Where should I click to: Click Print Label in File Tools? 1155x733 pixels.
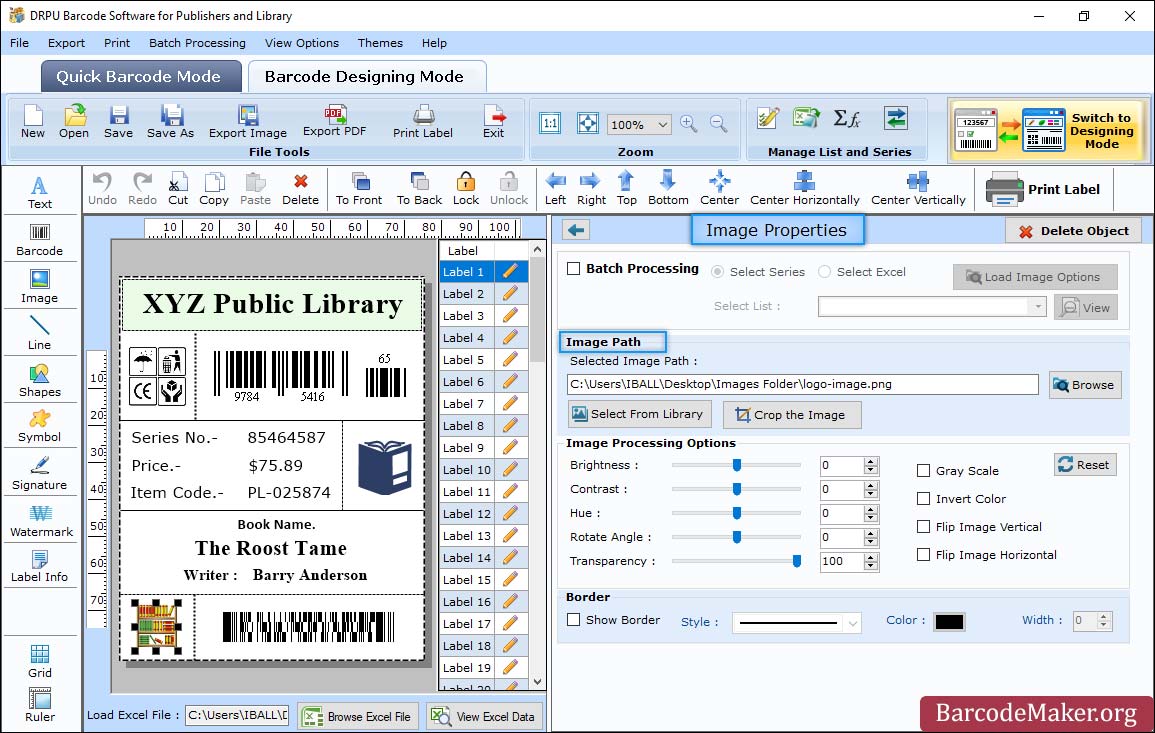[423, 122]
